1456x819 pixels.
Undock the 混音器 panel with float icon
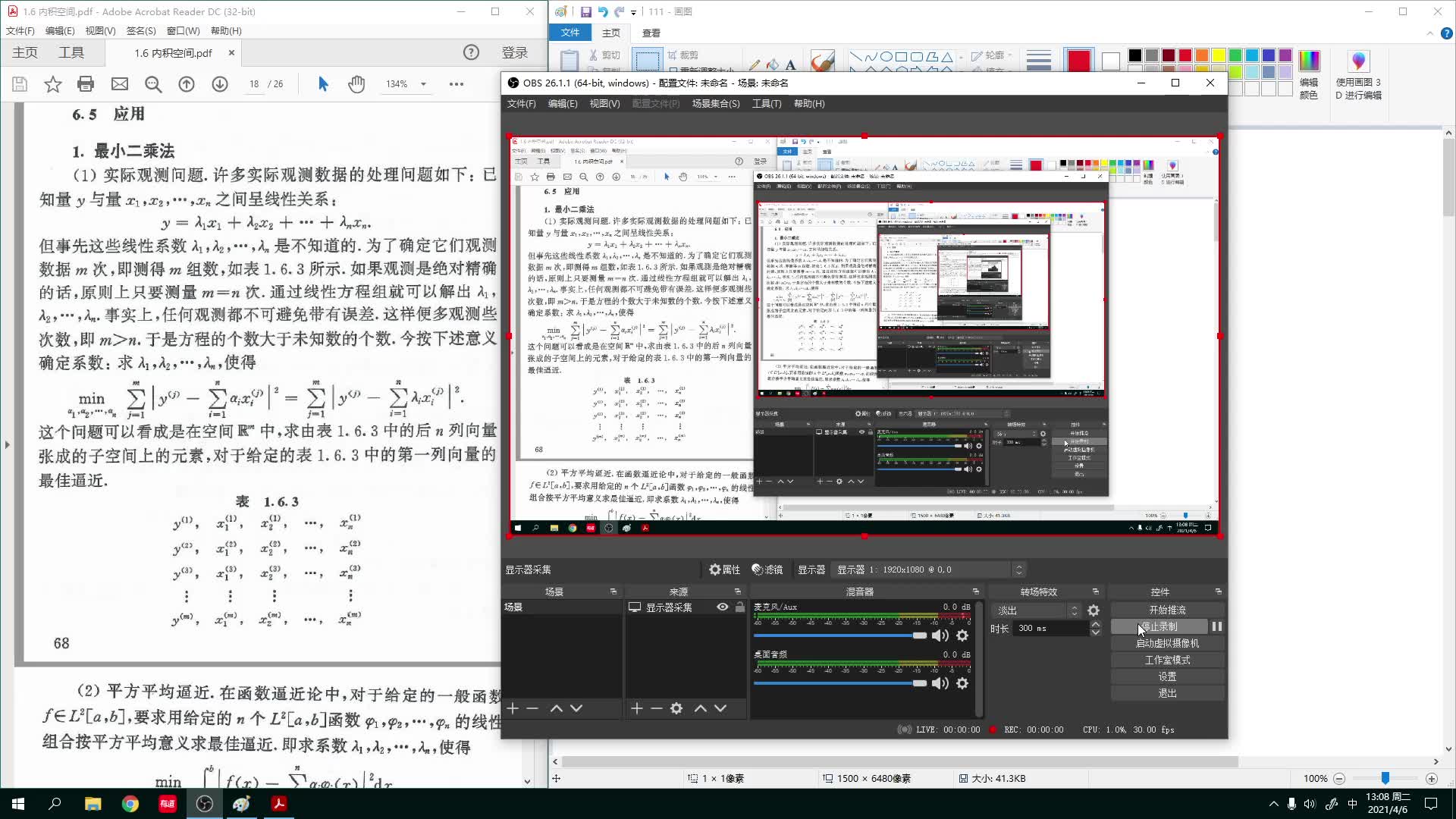(975, 591)
